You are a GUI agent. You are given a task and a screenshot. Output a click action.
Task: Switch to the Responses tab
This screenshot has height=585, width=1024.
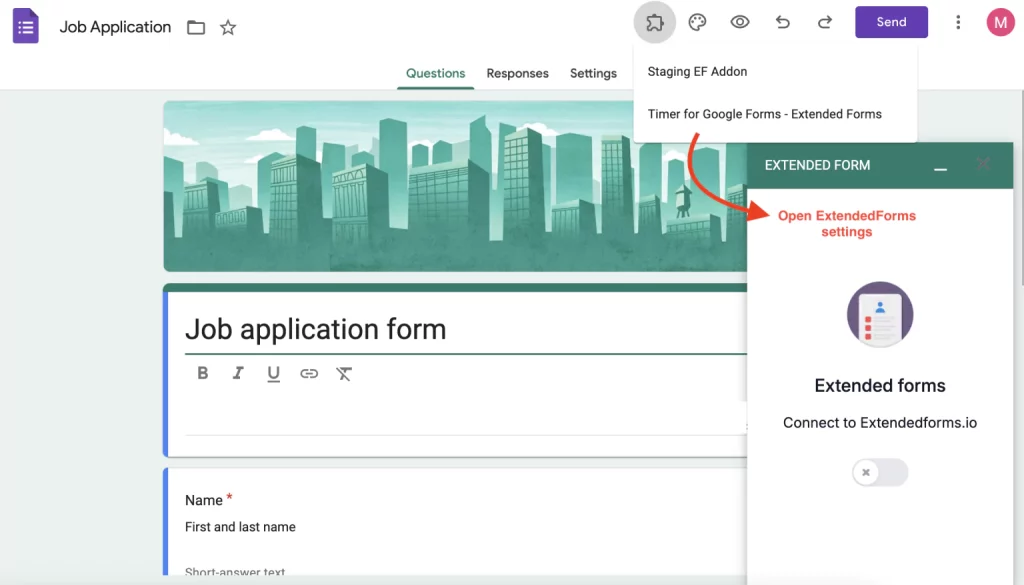(x=517, y=73)
